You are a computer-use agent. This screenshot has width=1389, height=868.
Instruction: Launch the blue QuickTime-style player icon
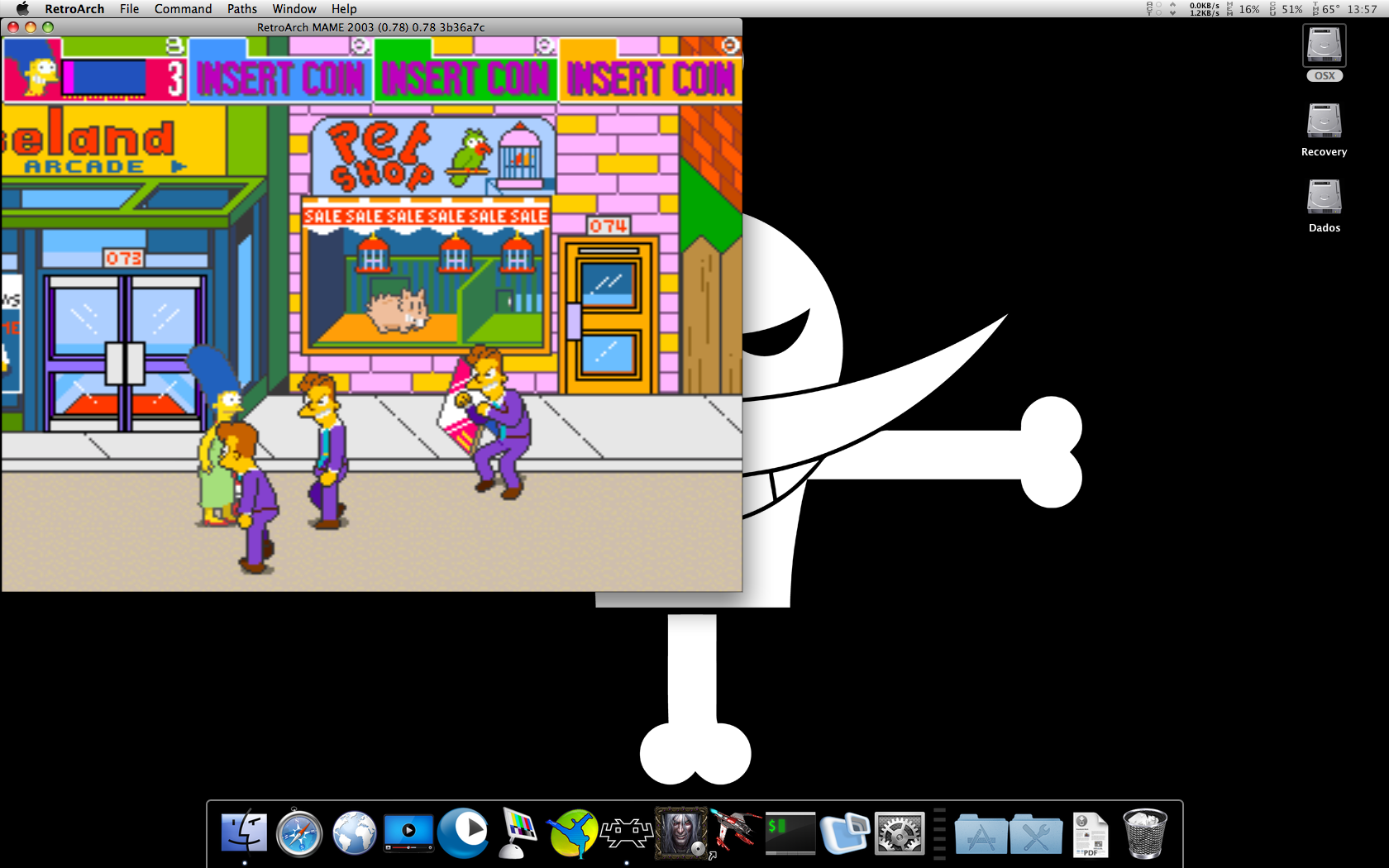point(463,832)
